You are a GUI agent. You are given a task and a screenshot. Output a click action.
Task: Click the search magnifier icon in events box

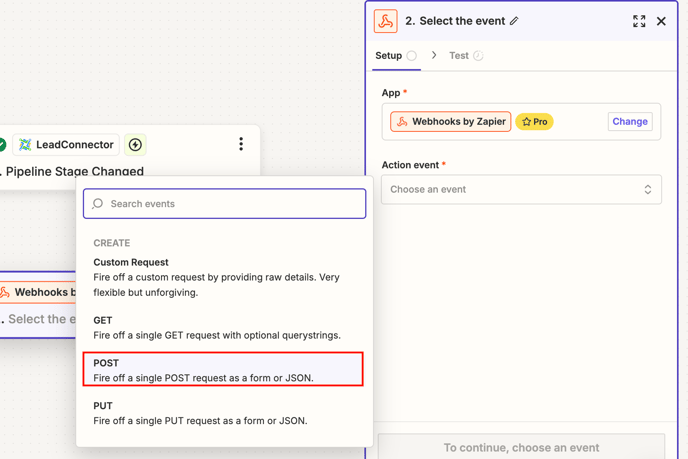tap(97, 204)
